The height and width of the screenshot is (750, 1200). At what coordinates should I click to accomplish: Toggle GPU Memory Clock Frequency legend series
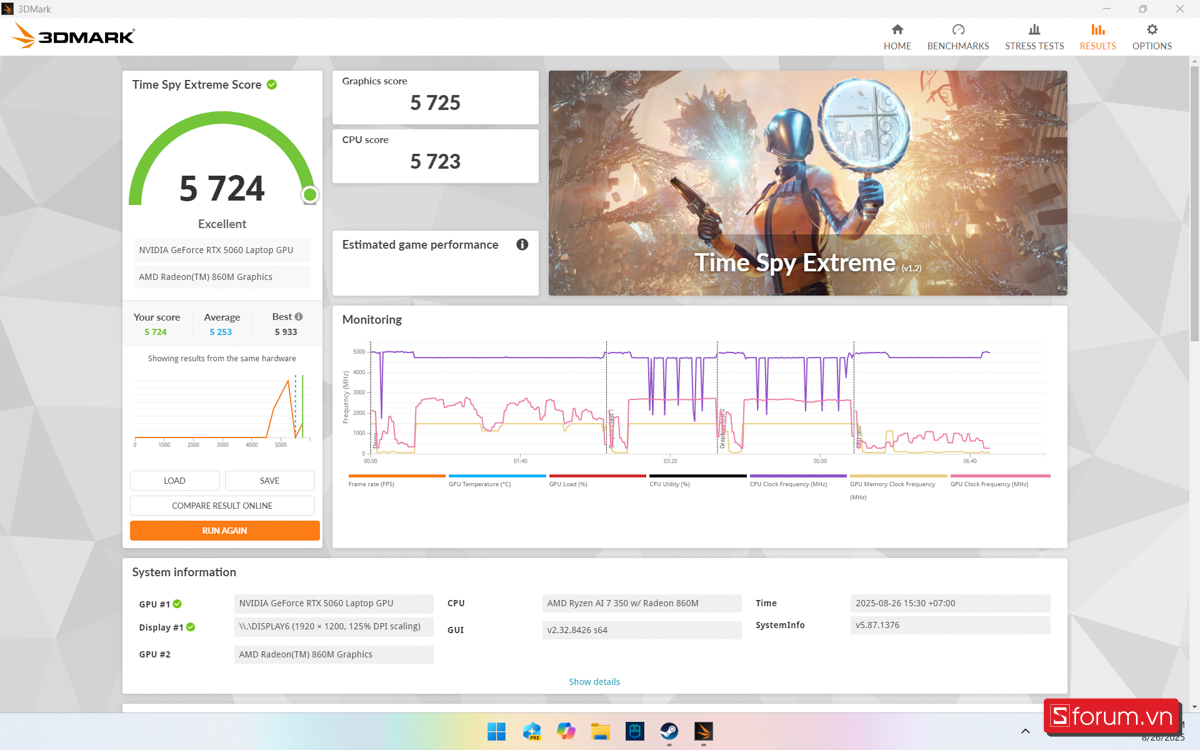[x=898, y=486]
